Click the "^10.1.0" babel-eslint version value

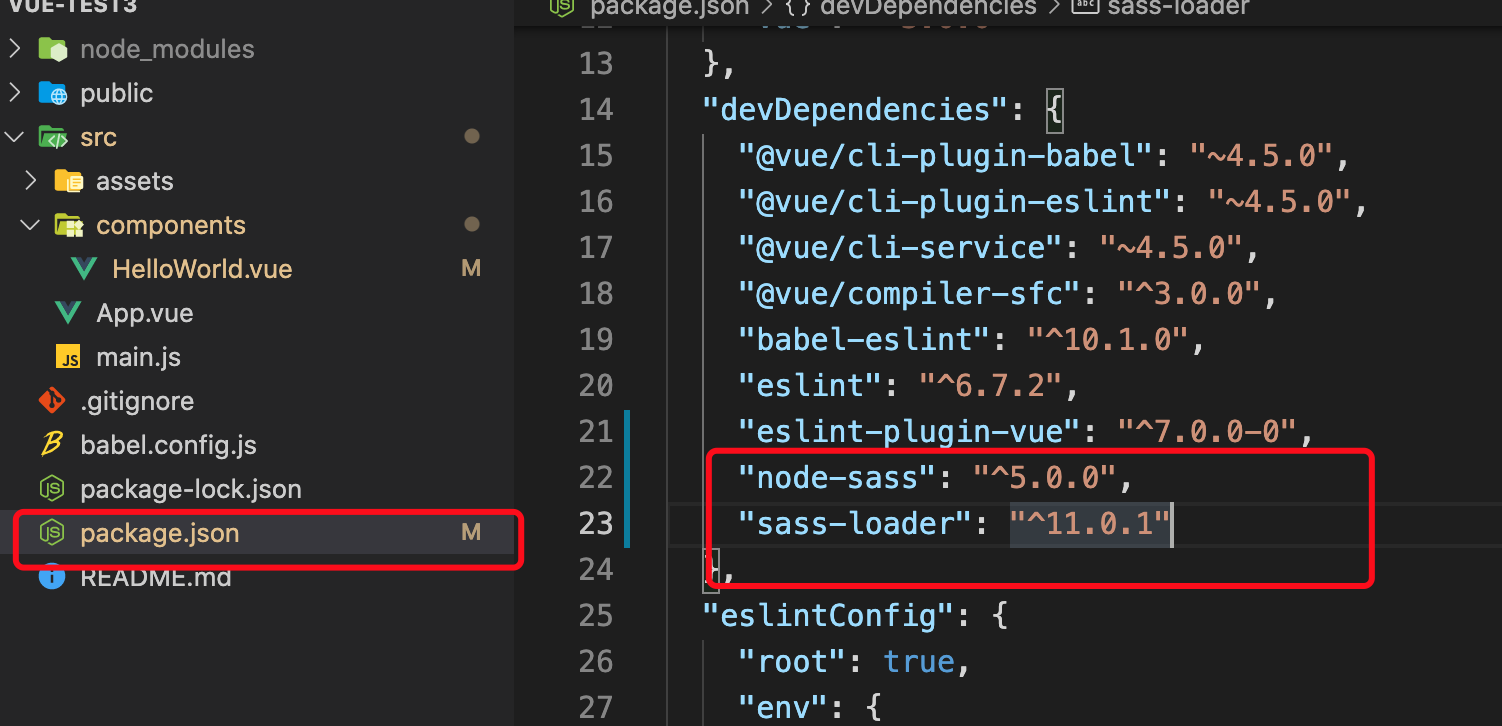pyautogui.click(x=1110, y=339)
